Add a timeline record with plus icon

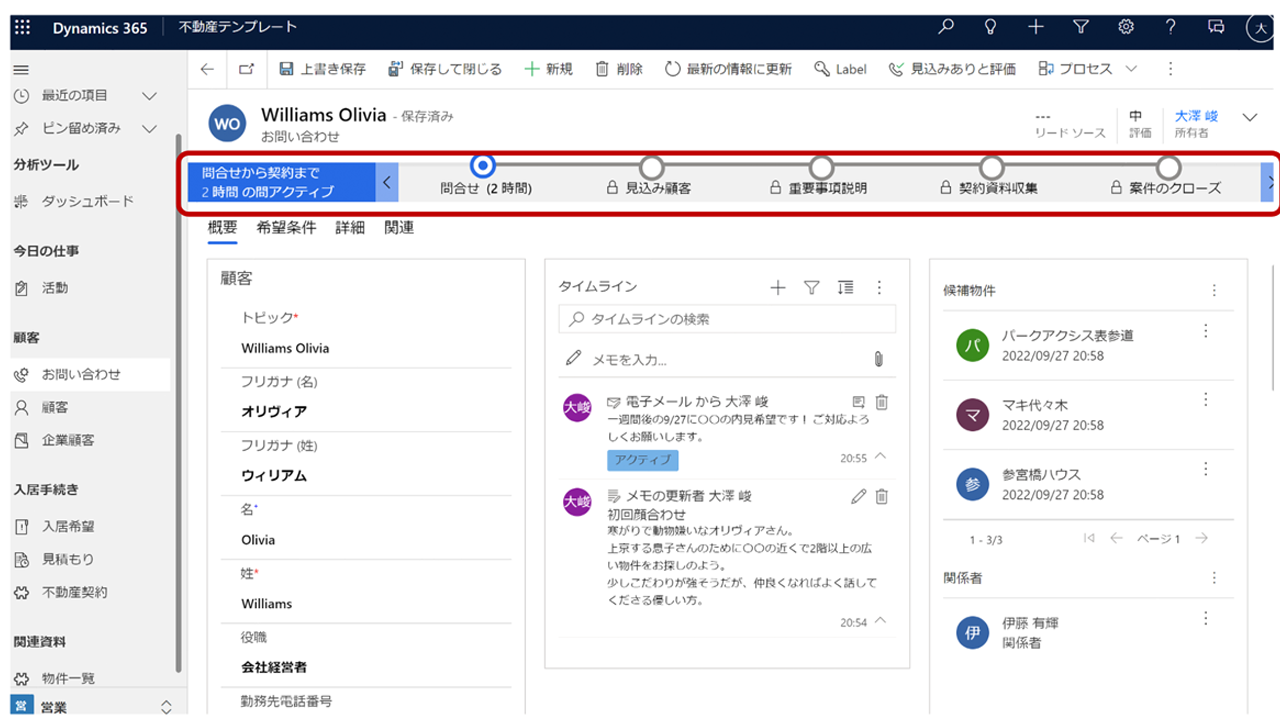click(x=777, y=288)
